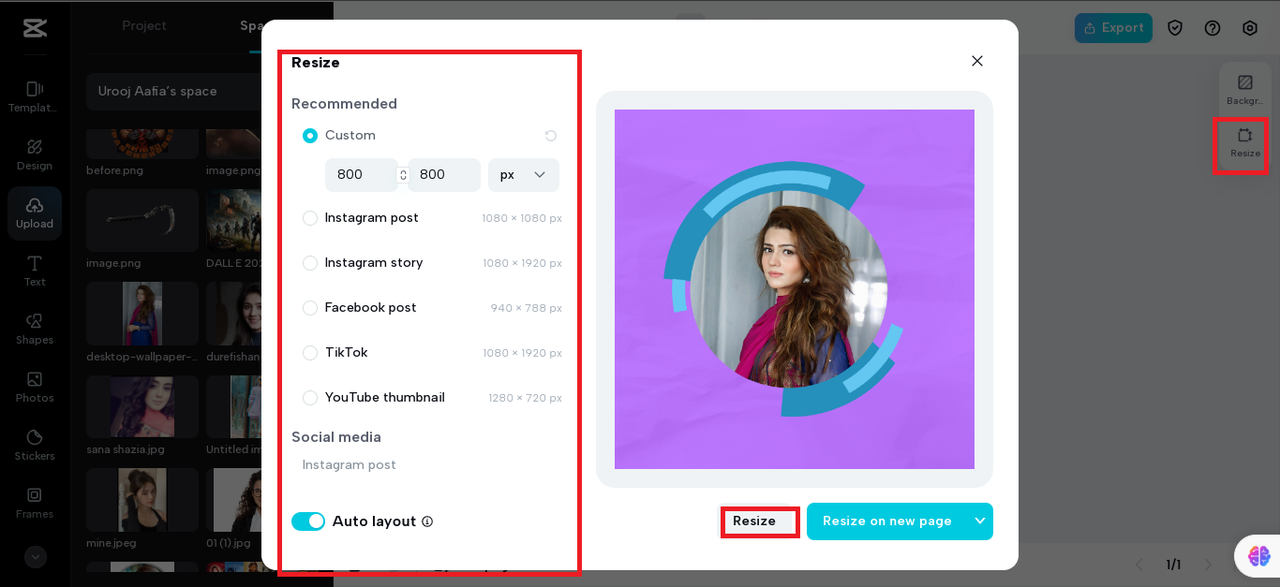This screenshot has width=1280, height=587.
Task: Select the Instagram story radio option
Action: click(310, 263)
